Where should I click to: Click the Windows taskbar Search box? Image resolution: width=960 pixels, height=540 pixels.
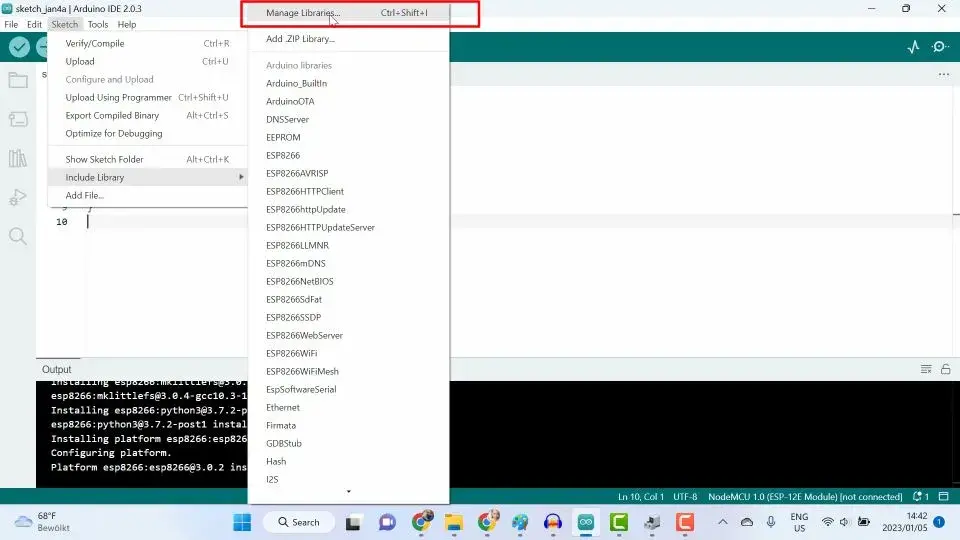(x=299, y=522)
